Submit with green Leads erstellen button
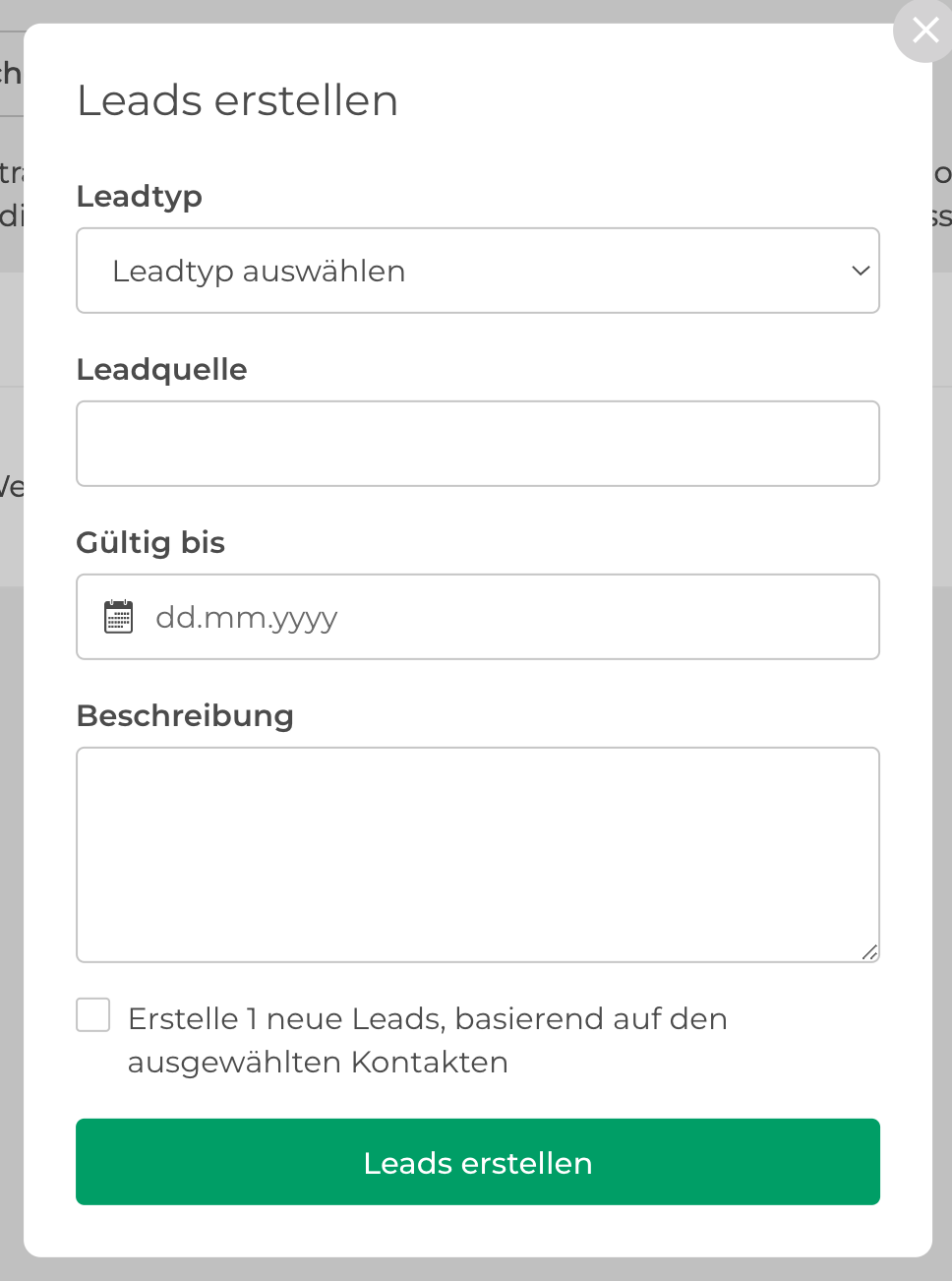The image size is (952, 1281). point(478,1162)
